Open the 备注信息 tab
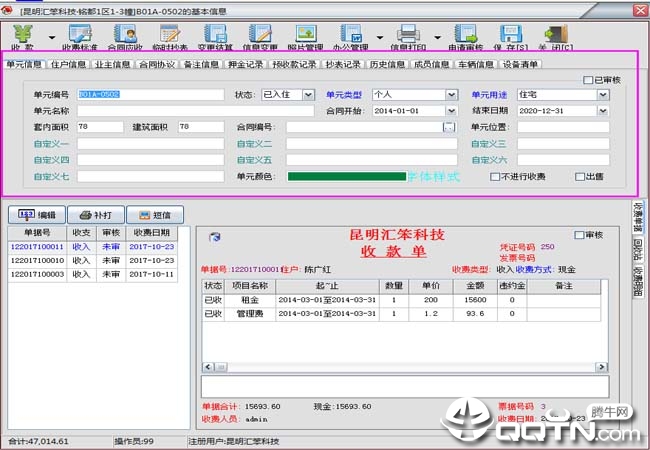The image size is (650, 450). (x=201, y=64)
